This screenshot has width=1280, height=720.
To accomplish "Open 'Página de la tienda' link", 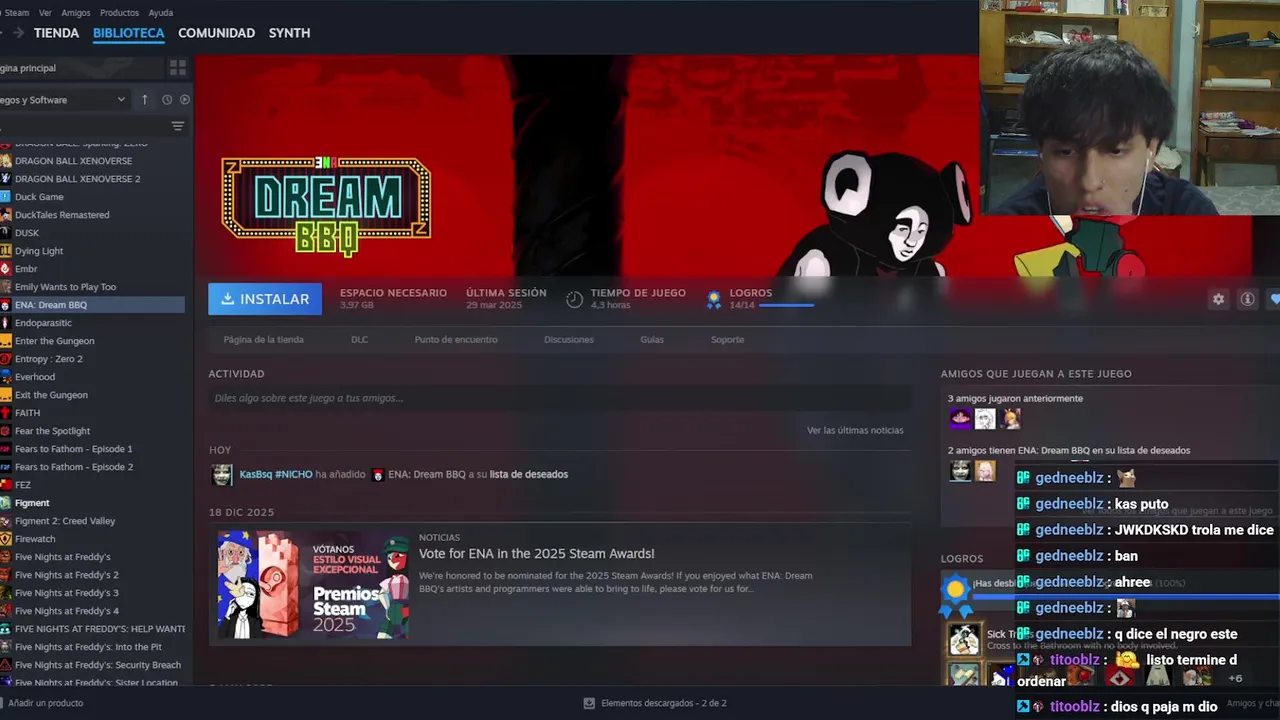I will pos(263,340).
